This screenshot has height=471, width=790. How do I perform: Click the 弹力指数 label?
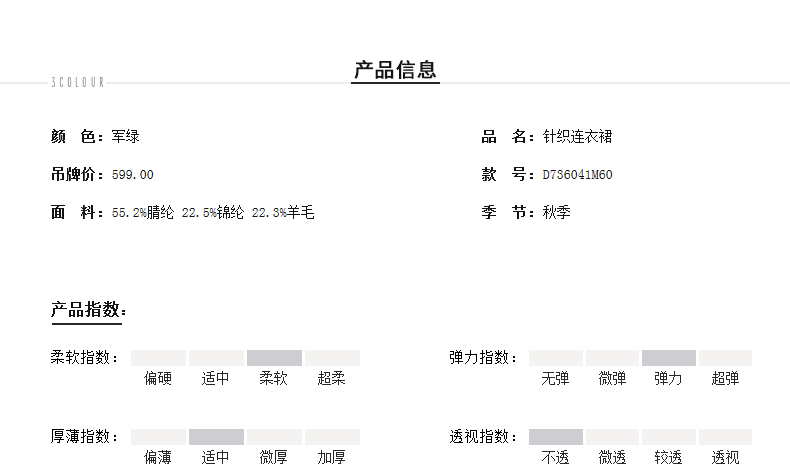[x=483, y=358]
